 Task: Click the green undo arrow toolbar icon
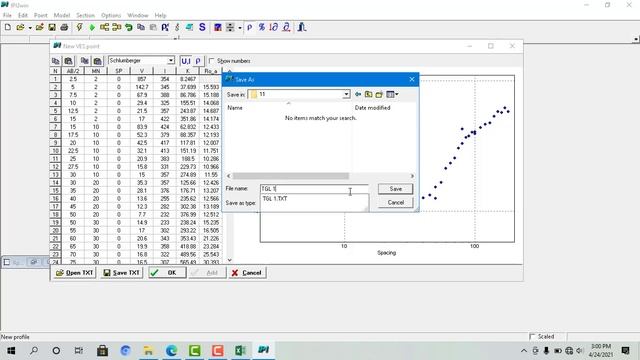(x=129, y=27)
